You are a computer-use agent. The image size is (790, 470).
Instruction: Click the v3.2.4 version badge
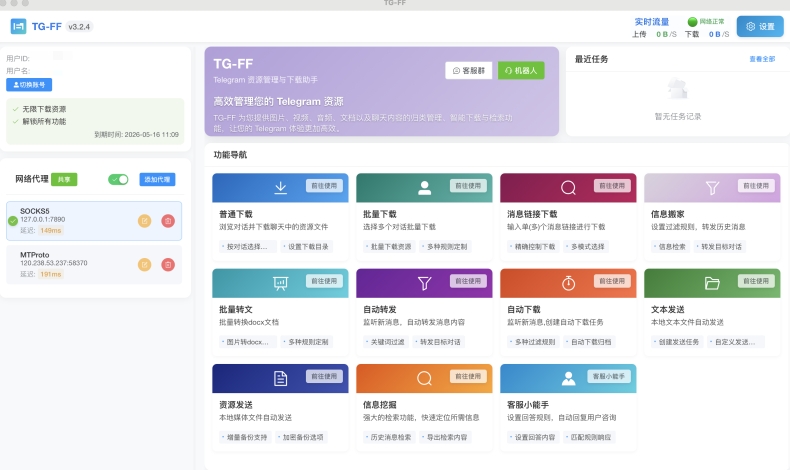click(79, 27)
